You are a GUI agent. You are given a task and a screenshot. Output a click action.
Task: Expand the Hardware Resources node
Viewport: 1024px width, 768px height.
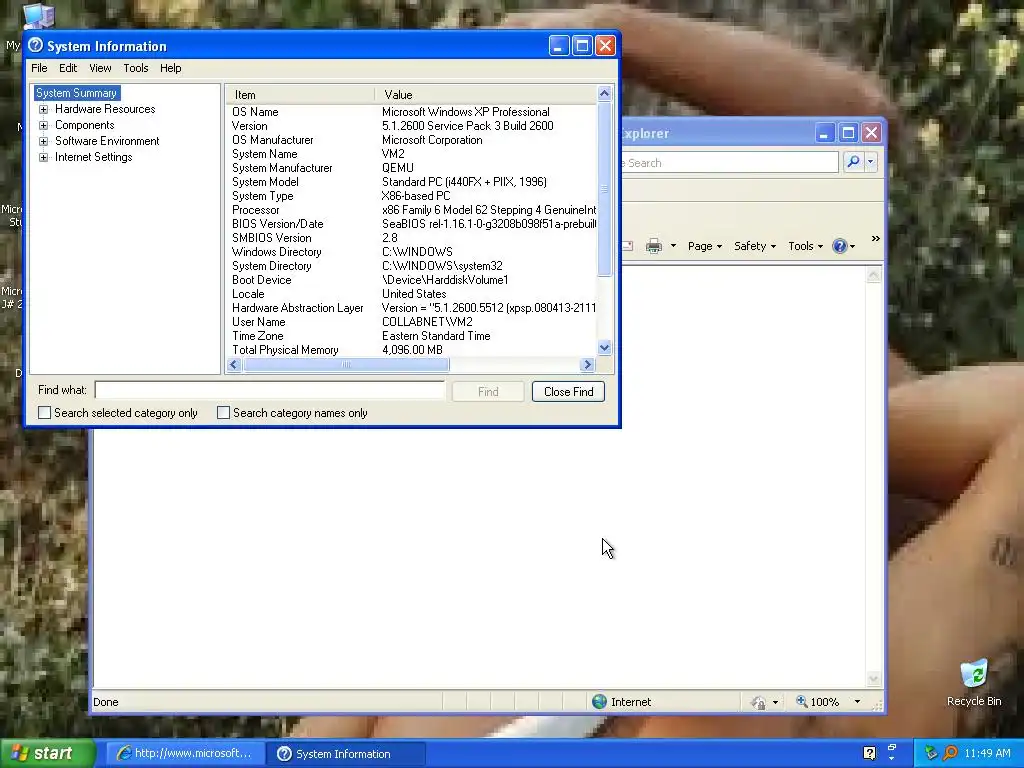pyautogui.click(x=43, y=109)
